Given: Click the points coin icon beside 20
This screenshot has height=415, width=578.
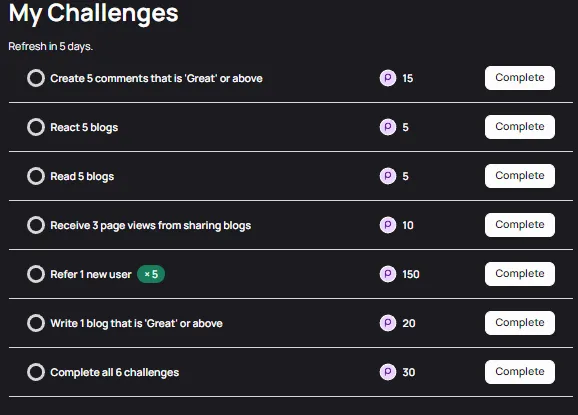Looking at the screenshot, I should click(x=388, y=323).
